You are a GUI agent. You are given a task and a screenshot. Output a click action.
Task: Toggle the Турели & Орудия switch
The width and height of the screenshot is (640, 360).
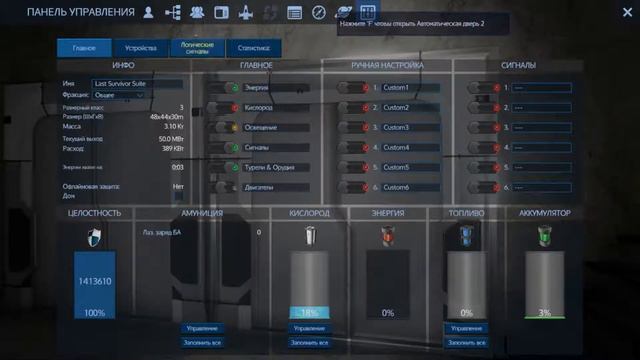pyautogui.click(x=224, y=167)
